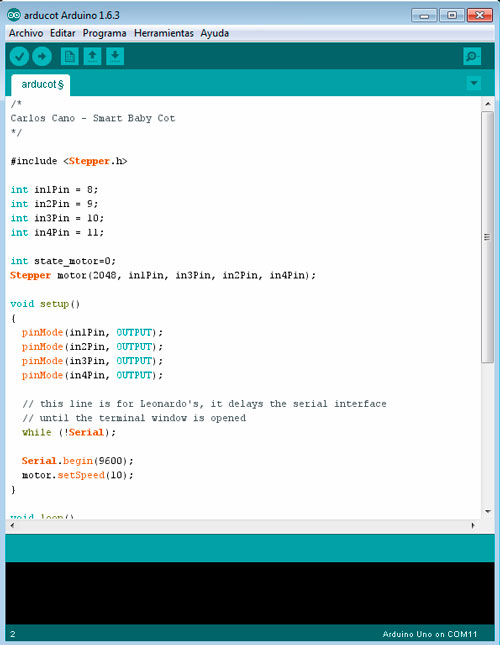Click the line number '2' in status bar
The height and width of the screenshot is (645, 500).
coord(13,634)
